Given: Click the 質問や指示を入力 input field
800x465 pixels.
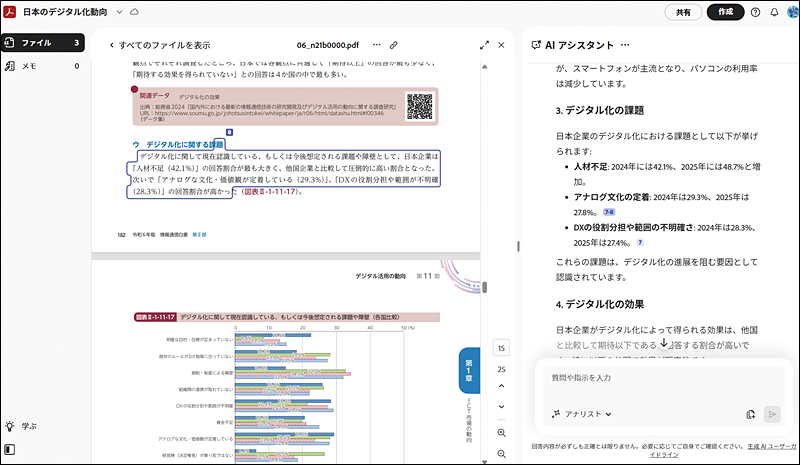Looking at the screenshot, I should [x=660, y=378].
